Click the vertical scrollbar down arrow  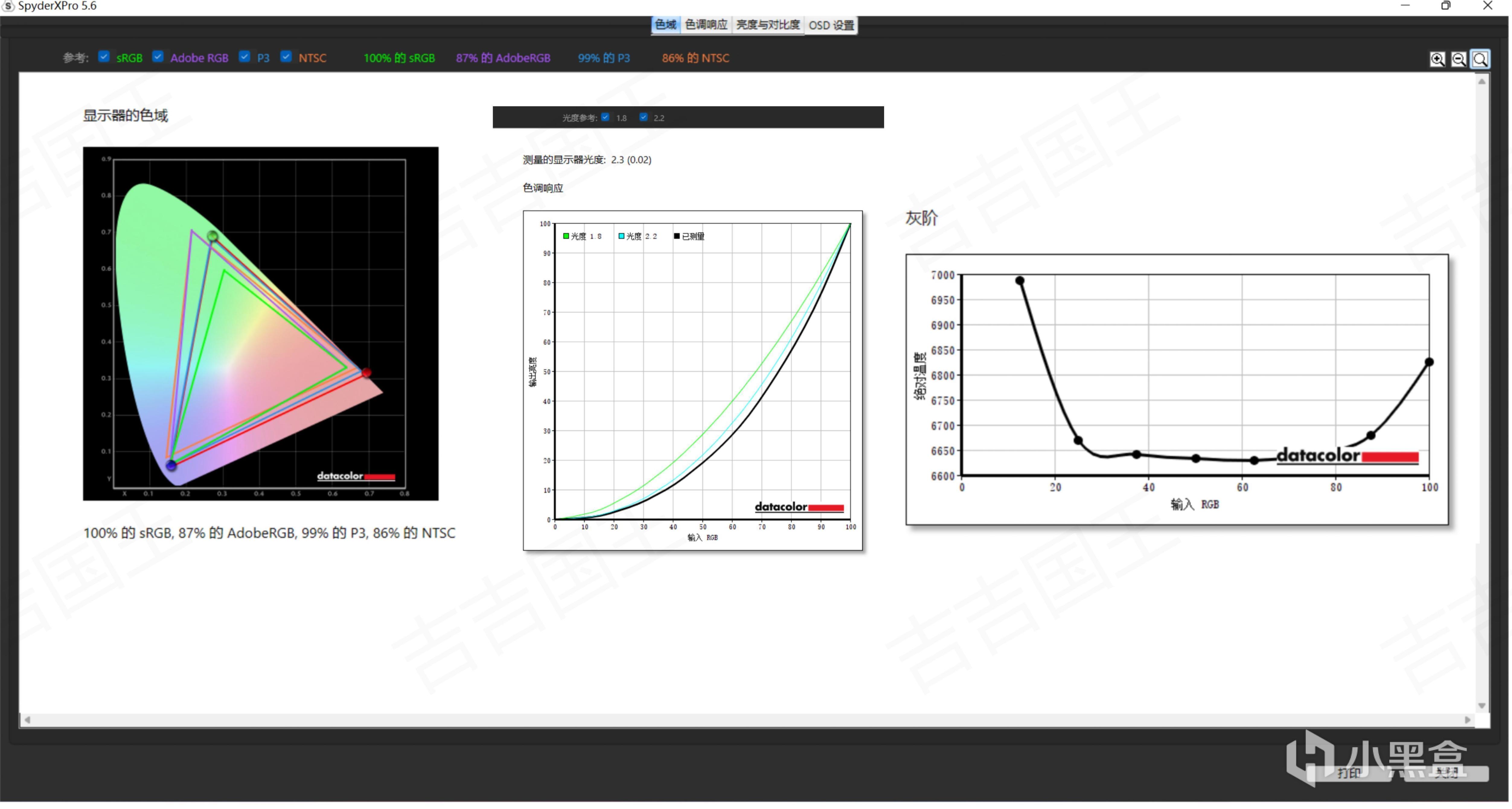pyautogui.click(x=1482, y=706)
